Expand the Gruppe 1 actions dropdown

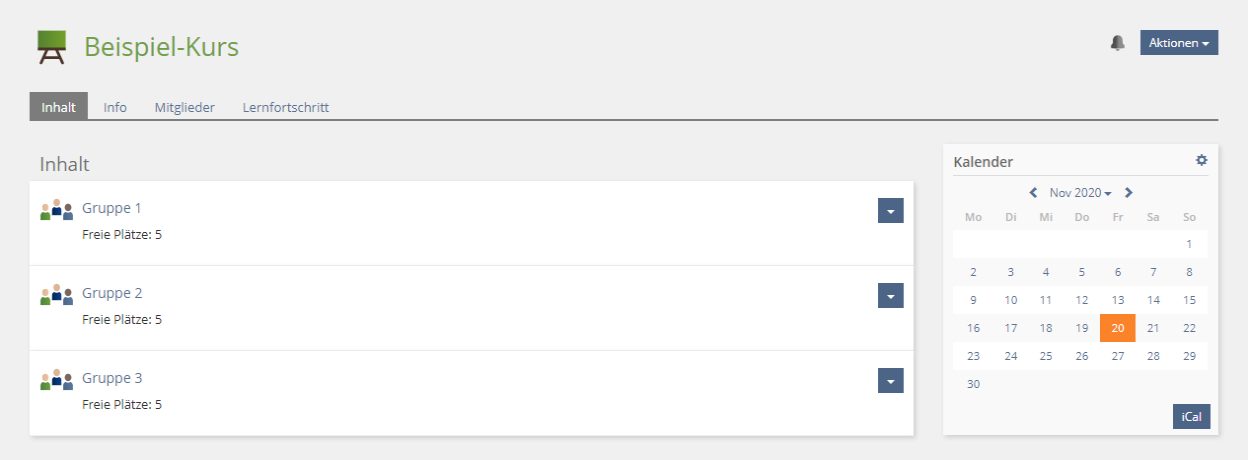tap(890, 210)
